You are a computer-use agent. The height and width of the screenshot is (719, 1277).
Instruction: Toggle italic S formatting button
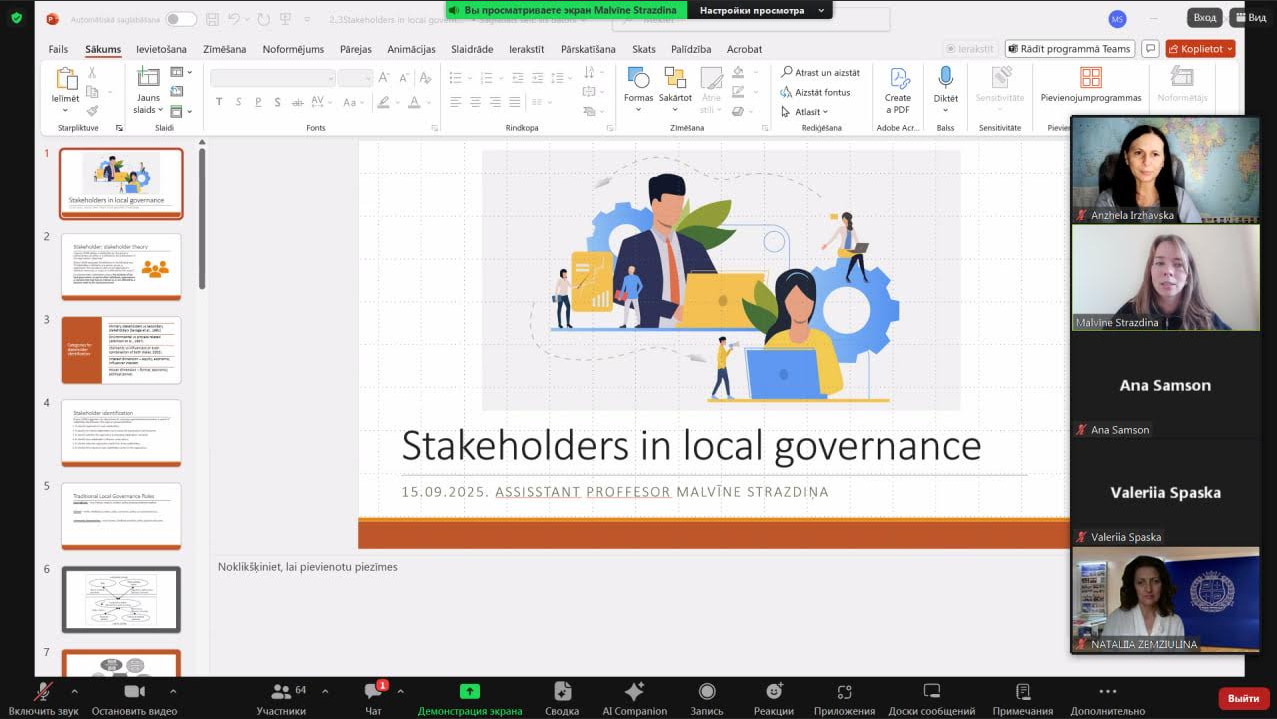tap(238, 102)
